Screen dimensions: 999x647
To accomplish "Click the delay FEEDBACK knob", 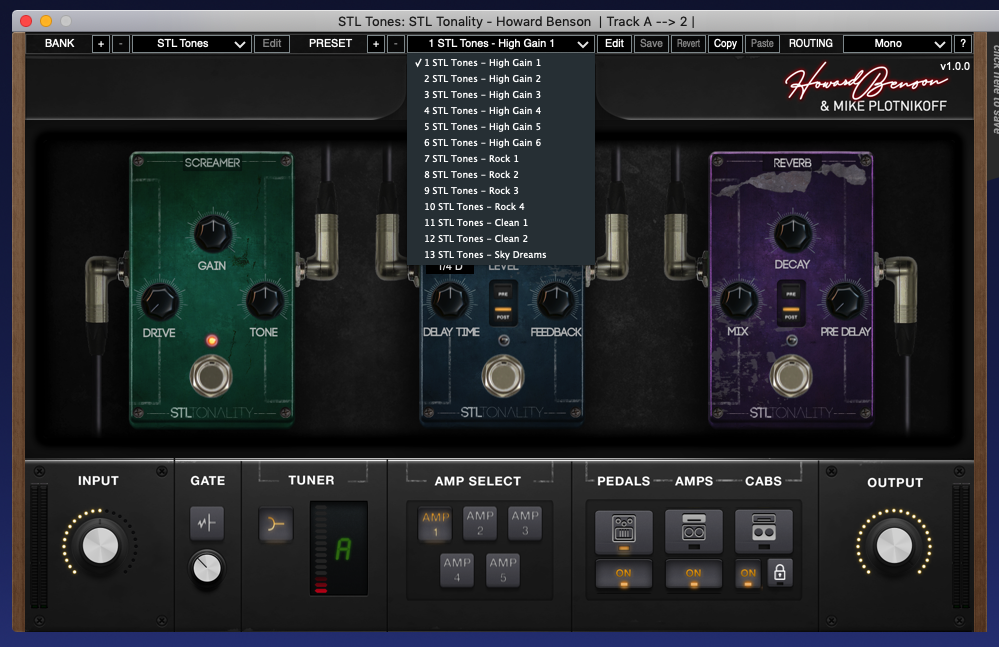I will 556,301.
